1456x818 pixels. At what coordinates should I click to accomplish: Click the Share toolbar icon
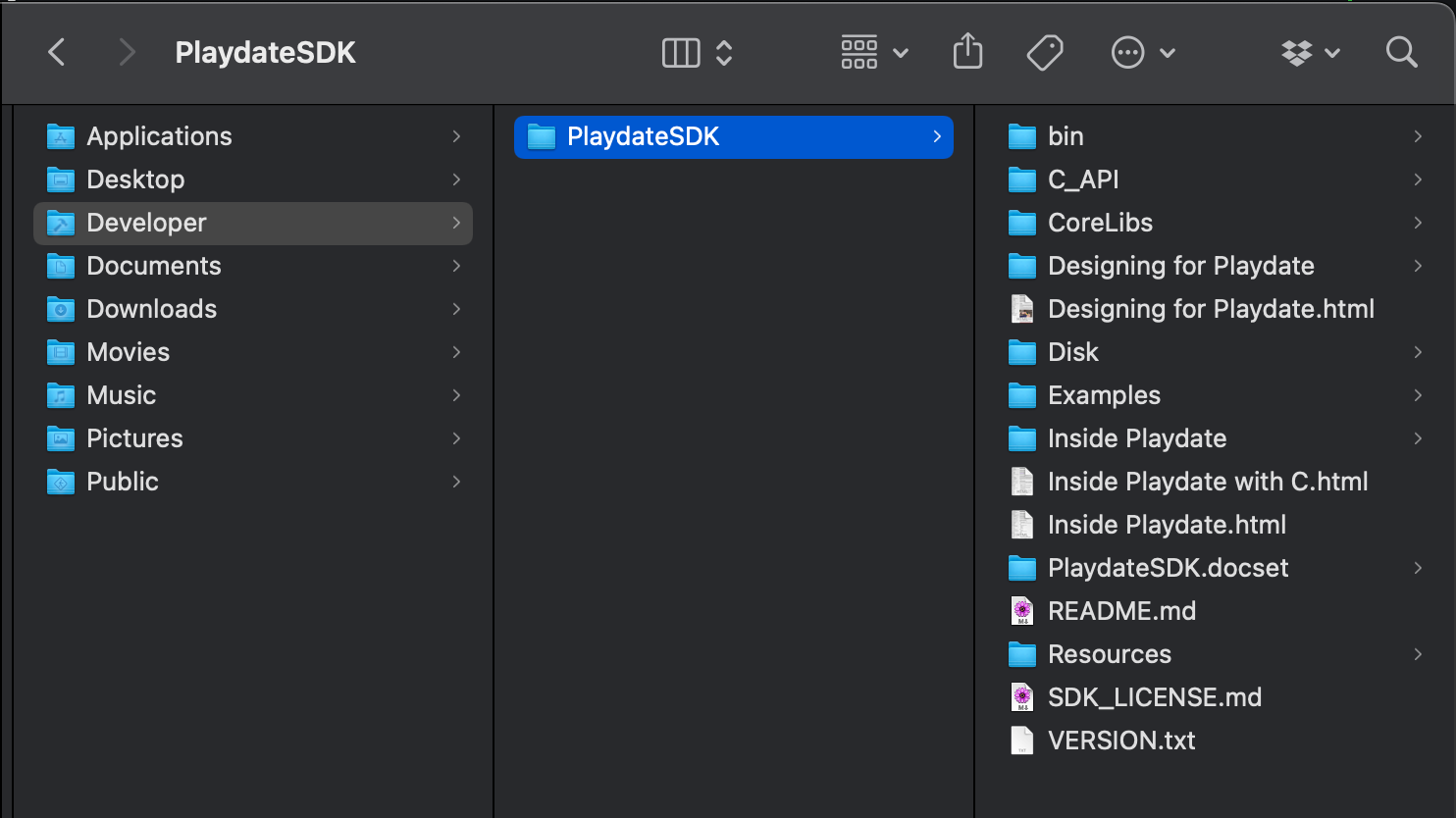pyautogui.click(x=967, y=52)
